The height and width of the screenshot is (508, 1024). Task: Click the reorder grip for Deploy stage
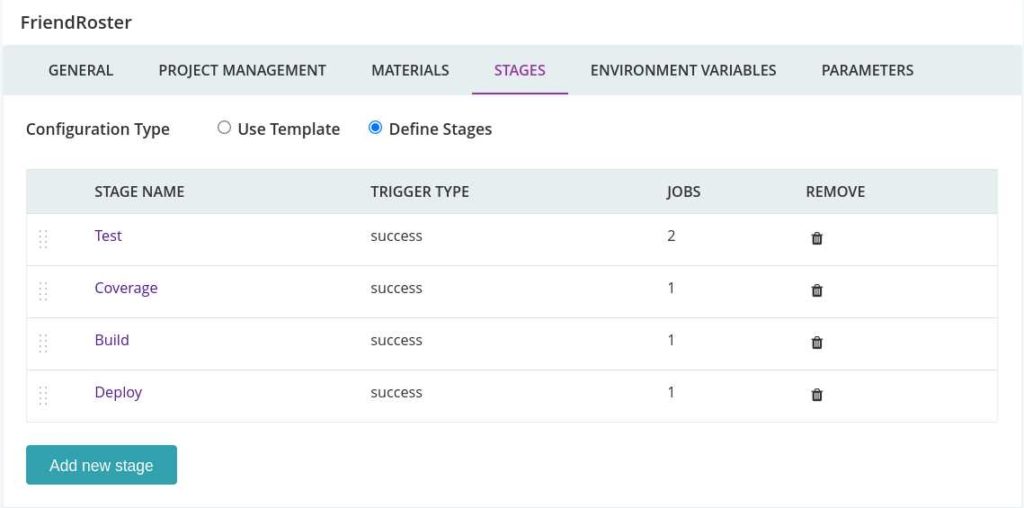click(x=43, y=396)
